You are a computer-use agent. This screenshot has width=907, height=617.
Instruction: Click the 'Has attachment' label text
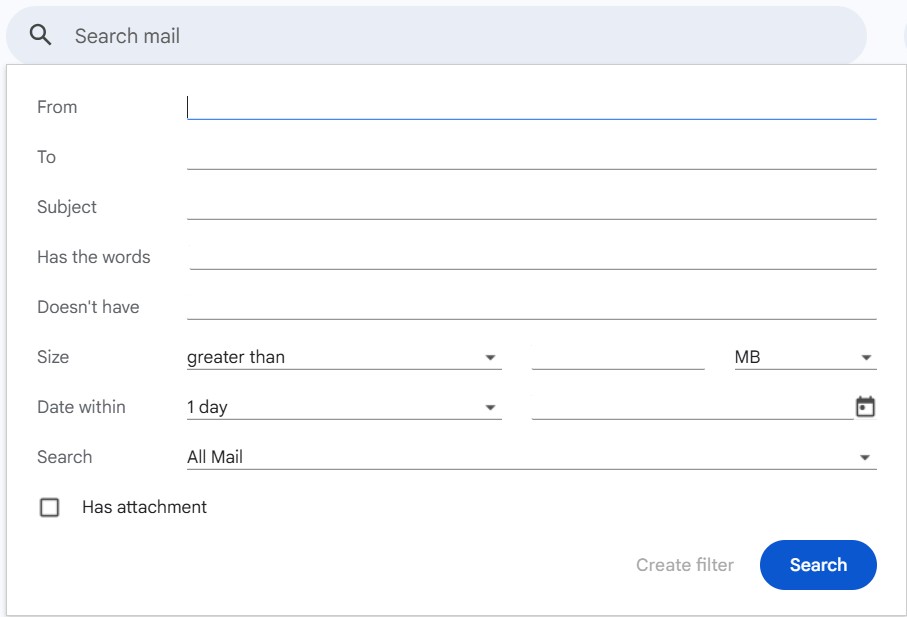click(x=144, y=507)
